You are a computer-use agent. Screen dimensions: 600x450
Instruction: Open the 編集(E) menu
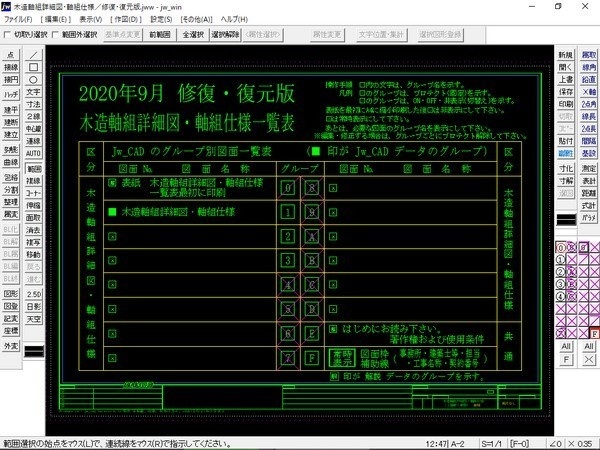(56, 19)
